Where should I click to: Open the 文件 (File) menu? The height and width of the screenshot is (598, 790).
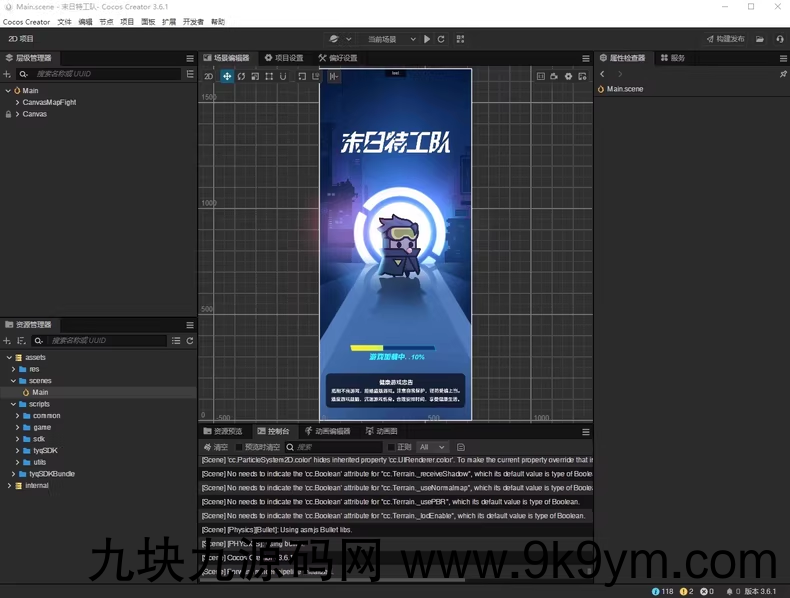(x=64, y=22)
